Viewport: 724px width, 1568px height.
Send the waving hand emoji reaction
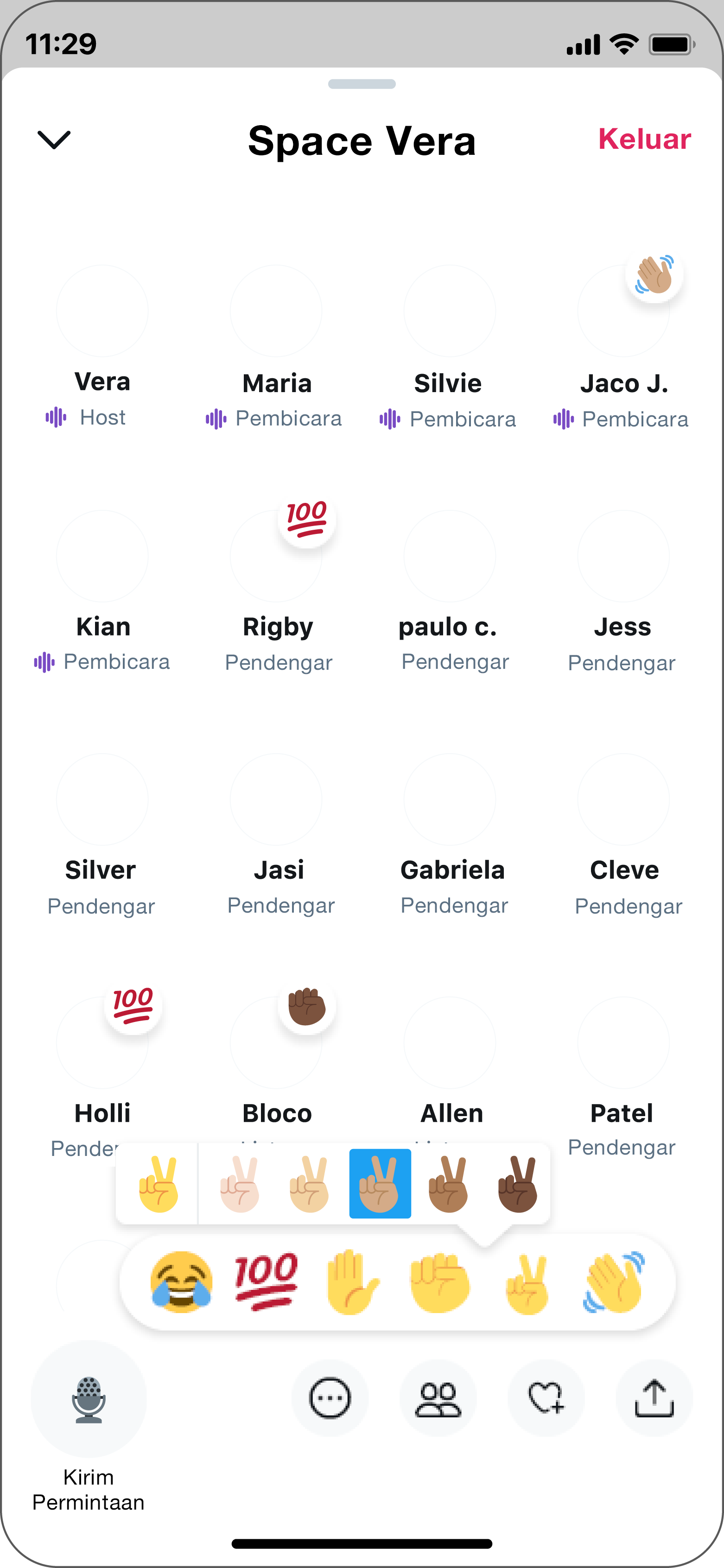click(614, 1282)
